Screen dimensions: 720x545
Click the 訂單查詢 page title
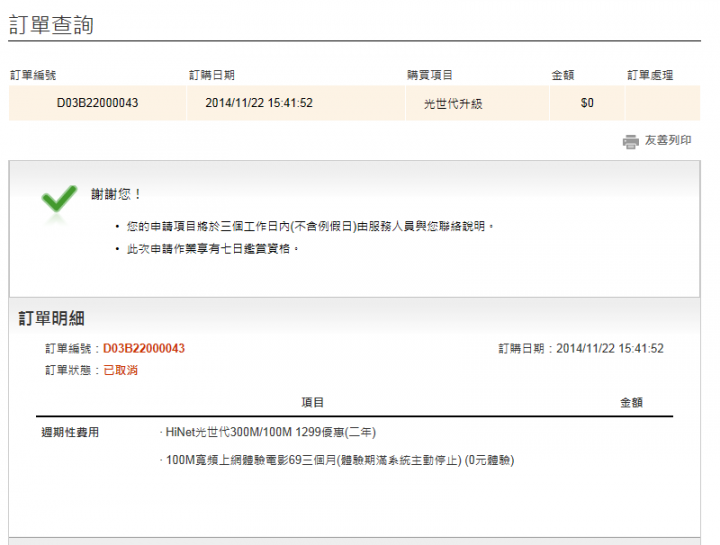51,25
